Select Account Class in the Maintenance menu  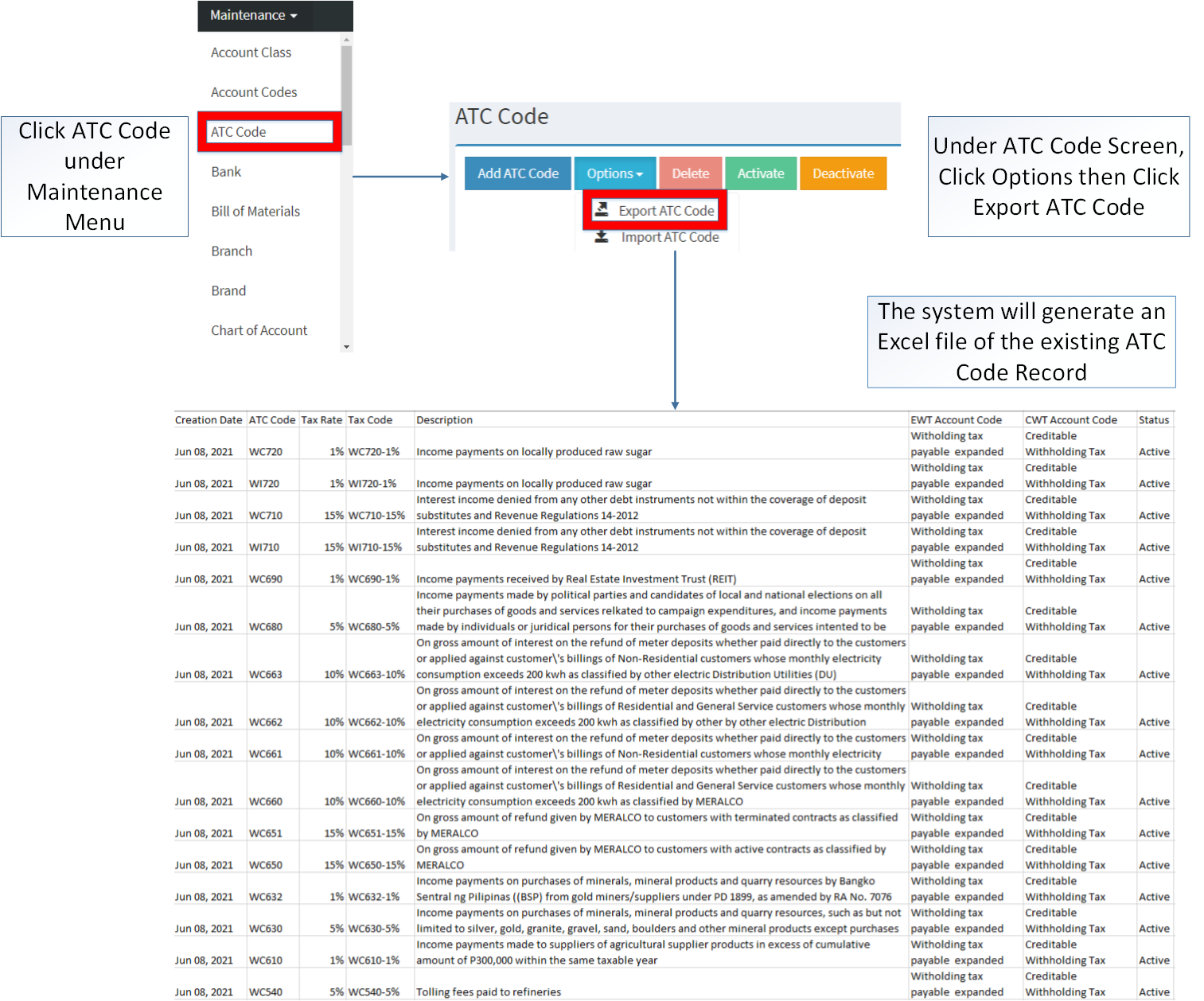[x=251, y=52]
